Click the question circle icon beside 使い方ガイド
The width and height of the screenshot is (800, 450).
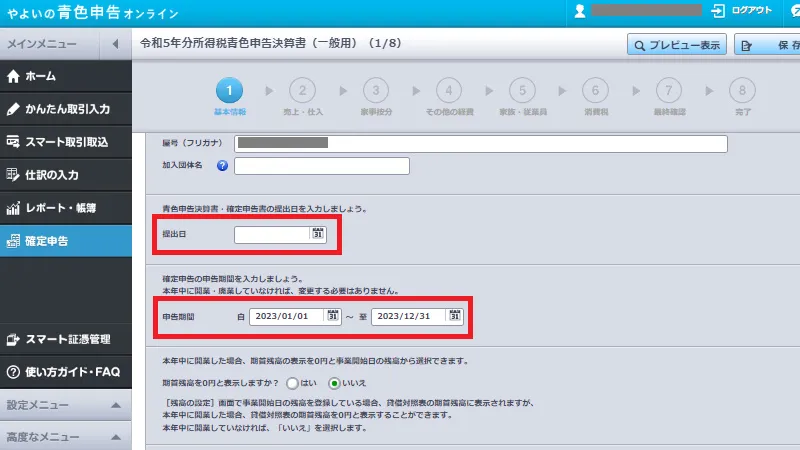(x=13, y=372)
